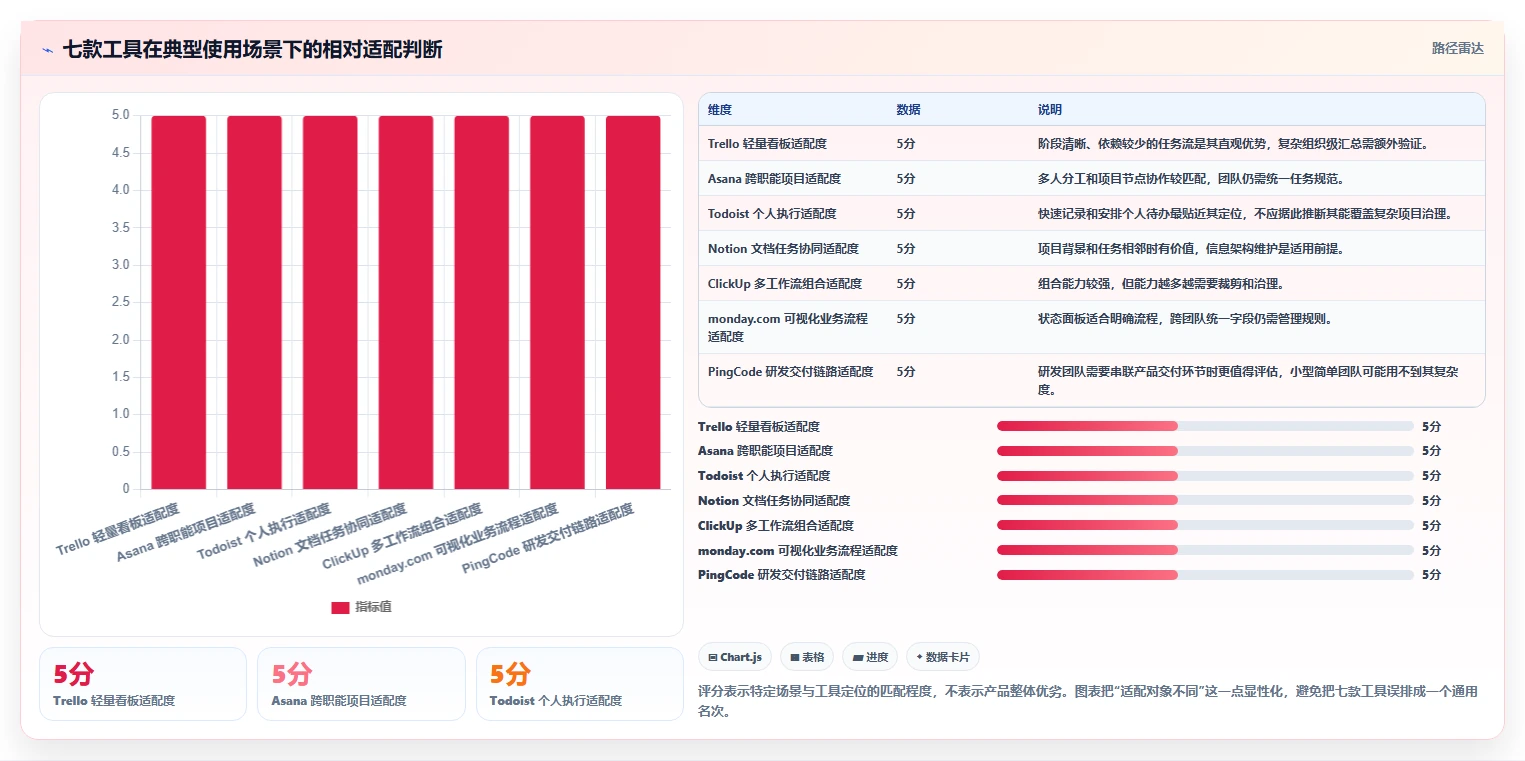1525x761 pixels.
Task: Click description 状态面板适合明确流程
Action: 1185,319
